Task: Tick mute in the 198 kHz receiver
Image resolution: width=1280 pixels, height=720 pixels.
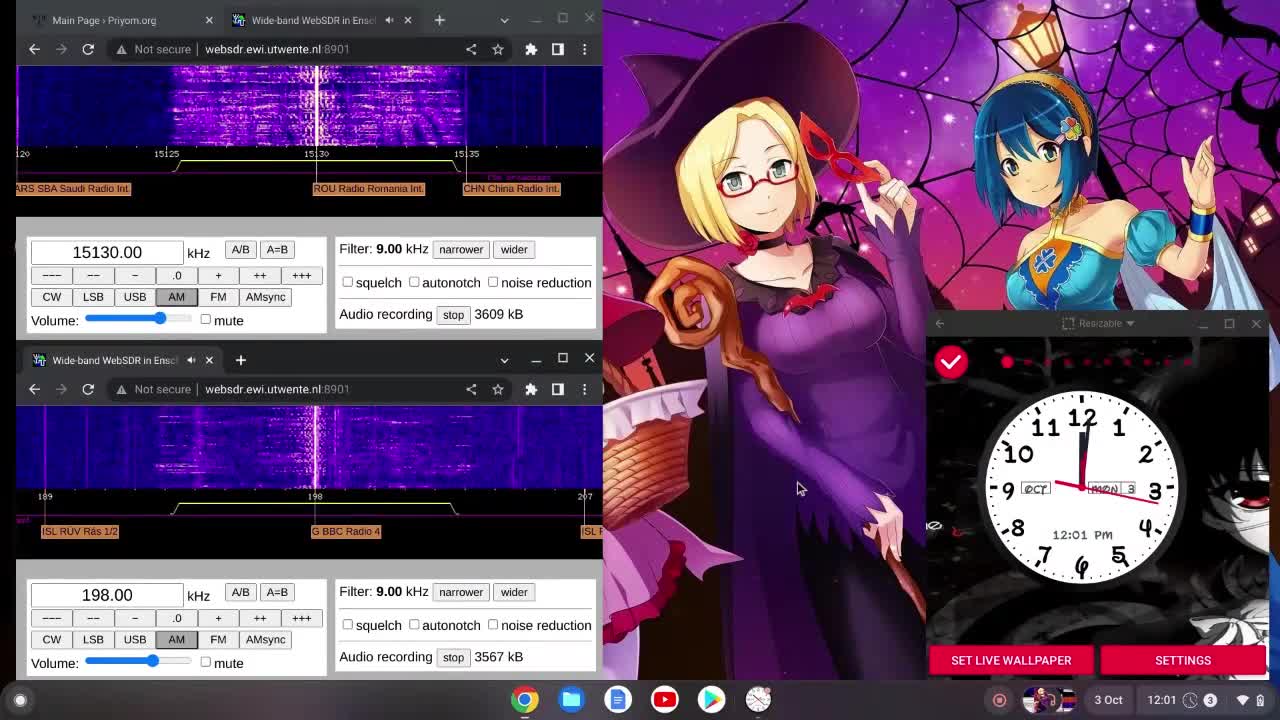Action: click(x=205, y=662)
